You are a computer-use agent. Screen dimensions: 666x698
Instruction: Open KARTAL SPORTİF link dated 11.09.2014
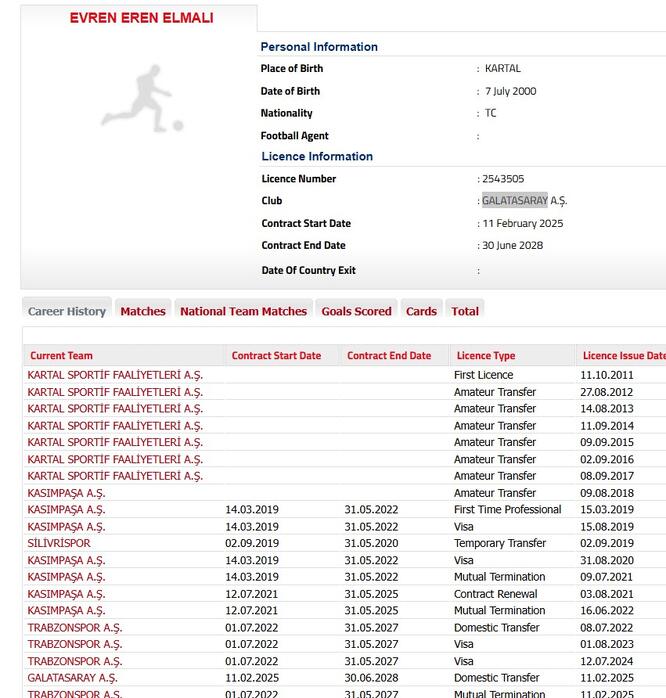tap(115, 426)
